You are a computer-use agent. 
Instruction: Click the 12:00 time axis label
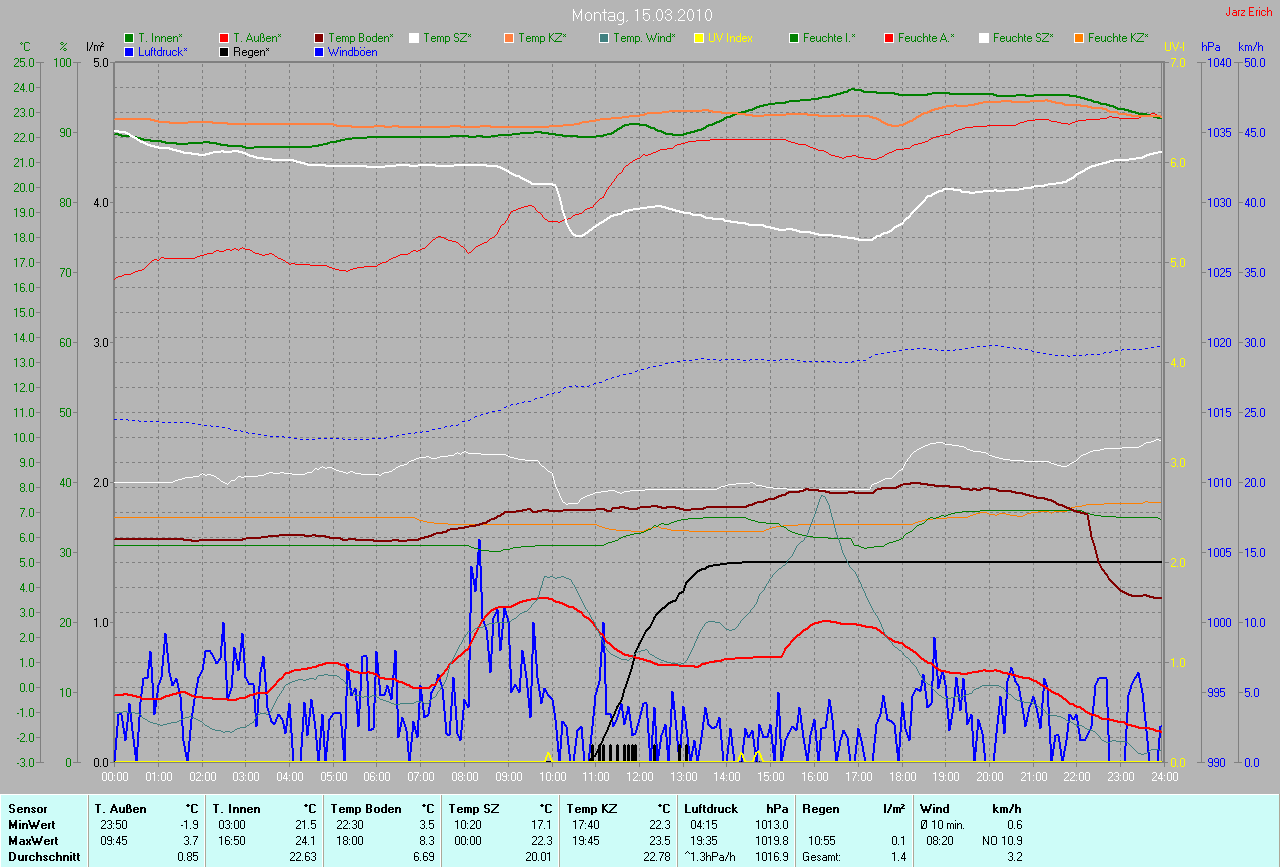tap(639, 776)
